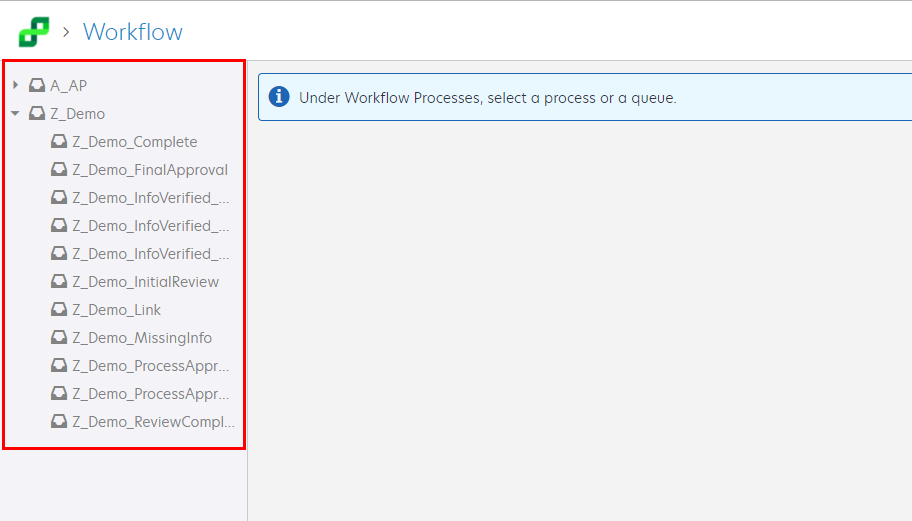Click the 'Under Workflow Processes' info message
Screen dimensions: 912x521
(x=487, y=98)
